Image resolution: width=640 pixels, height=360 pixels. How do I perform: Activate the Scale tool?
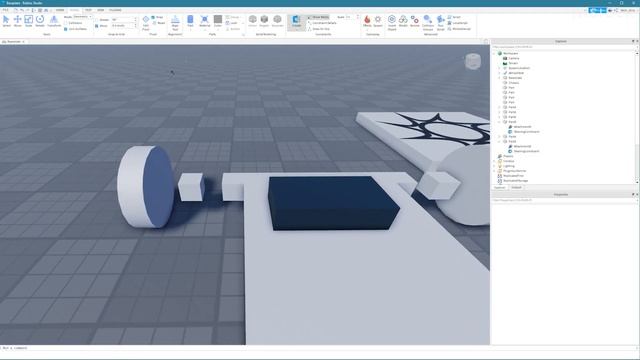(x=29, y=21)
